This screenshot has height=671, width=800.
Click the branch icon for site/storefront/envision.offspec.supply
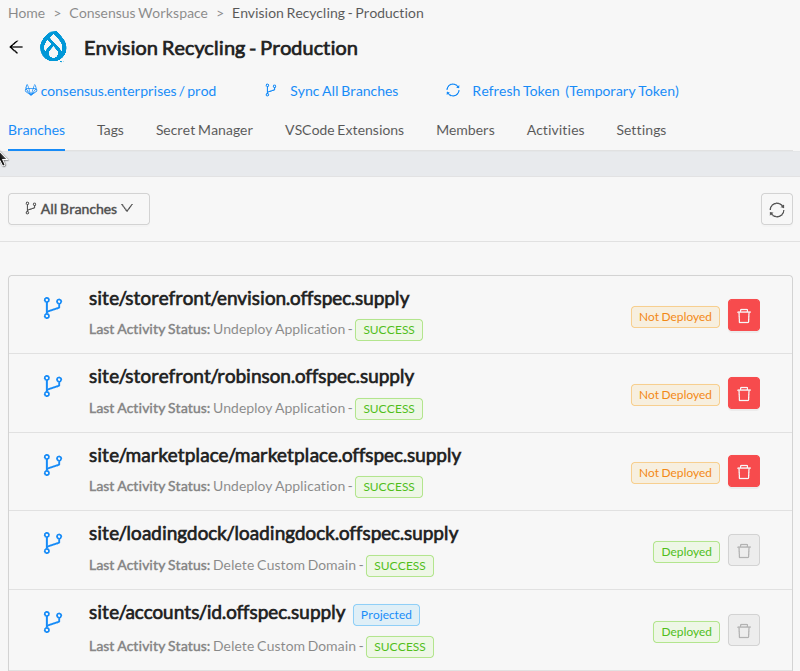click(x=53, y=308)
